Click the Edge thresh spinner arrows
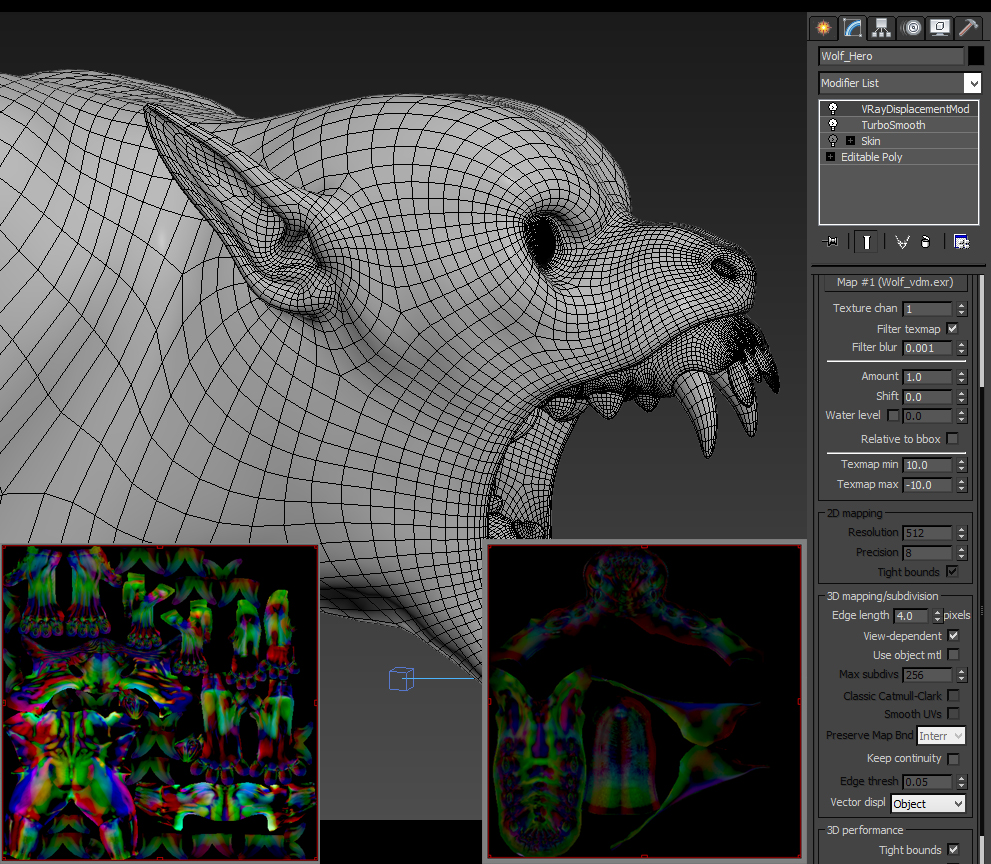 pyautogui.click(x=961, y=782)
